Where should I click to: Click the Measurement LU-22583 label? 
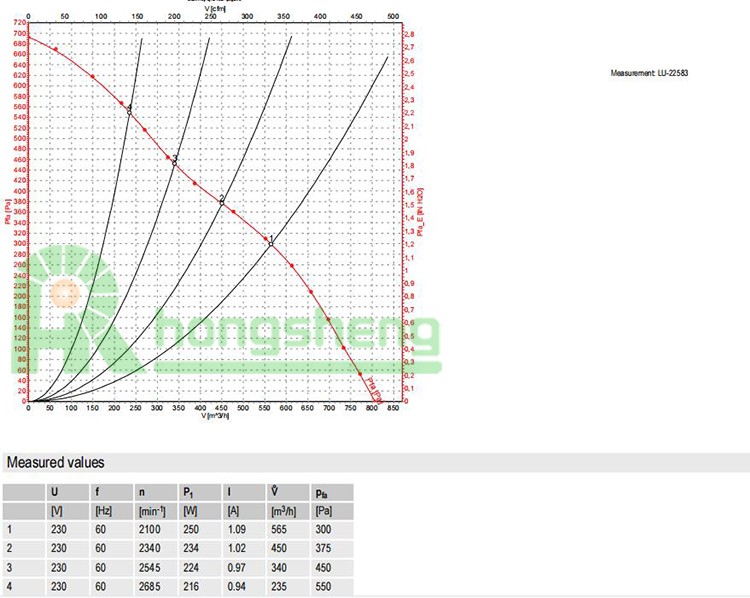(649, 73)
